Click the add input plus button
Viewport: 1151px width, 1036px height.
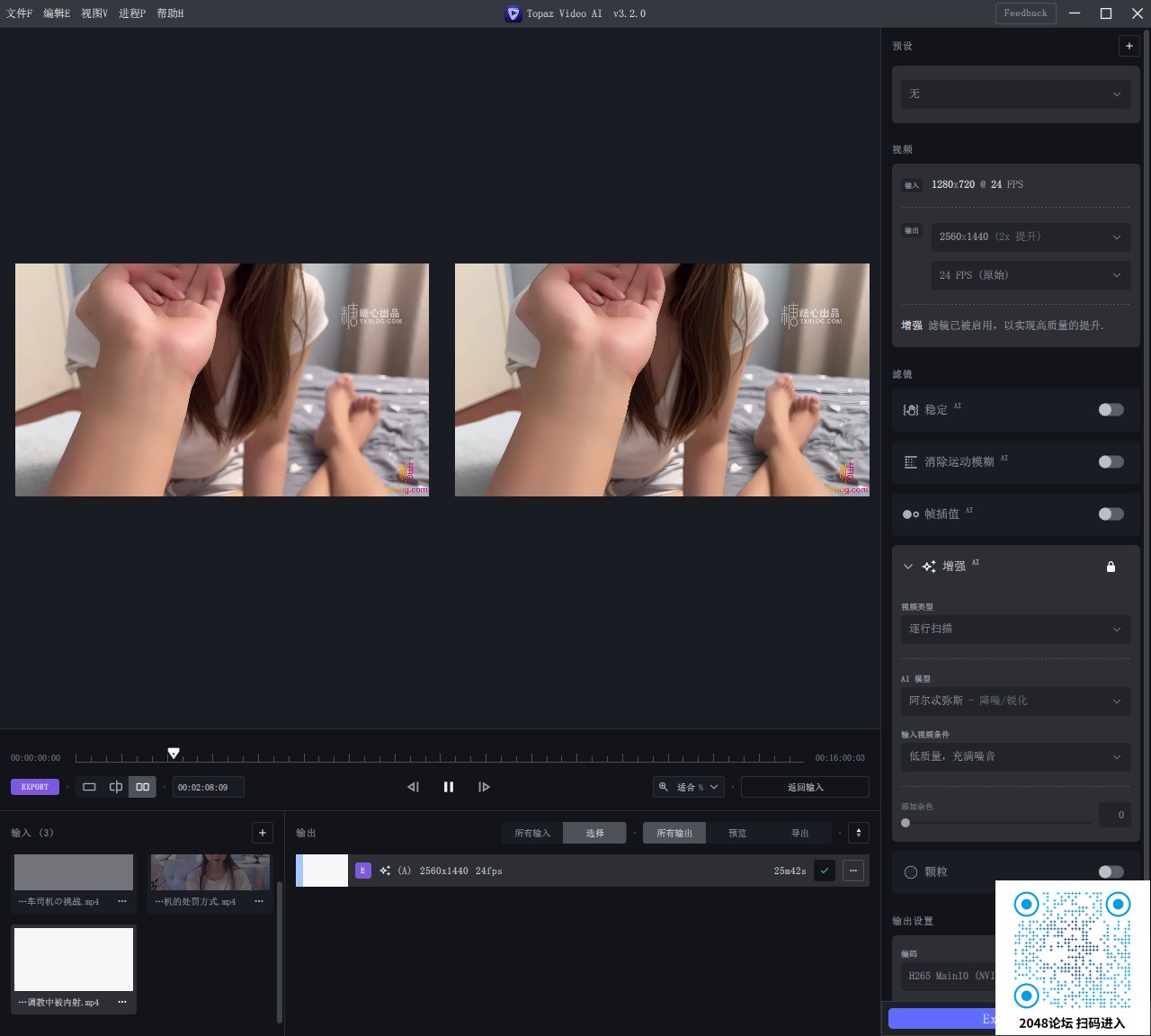coord(263,833)
